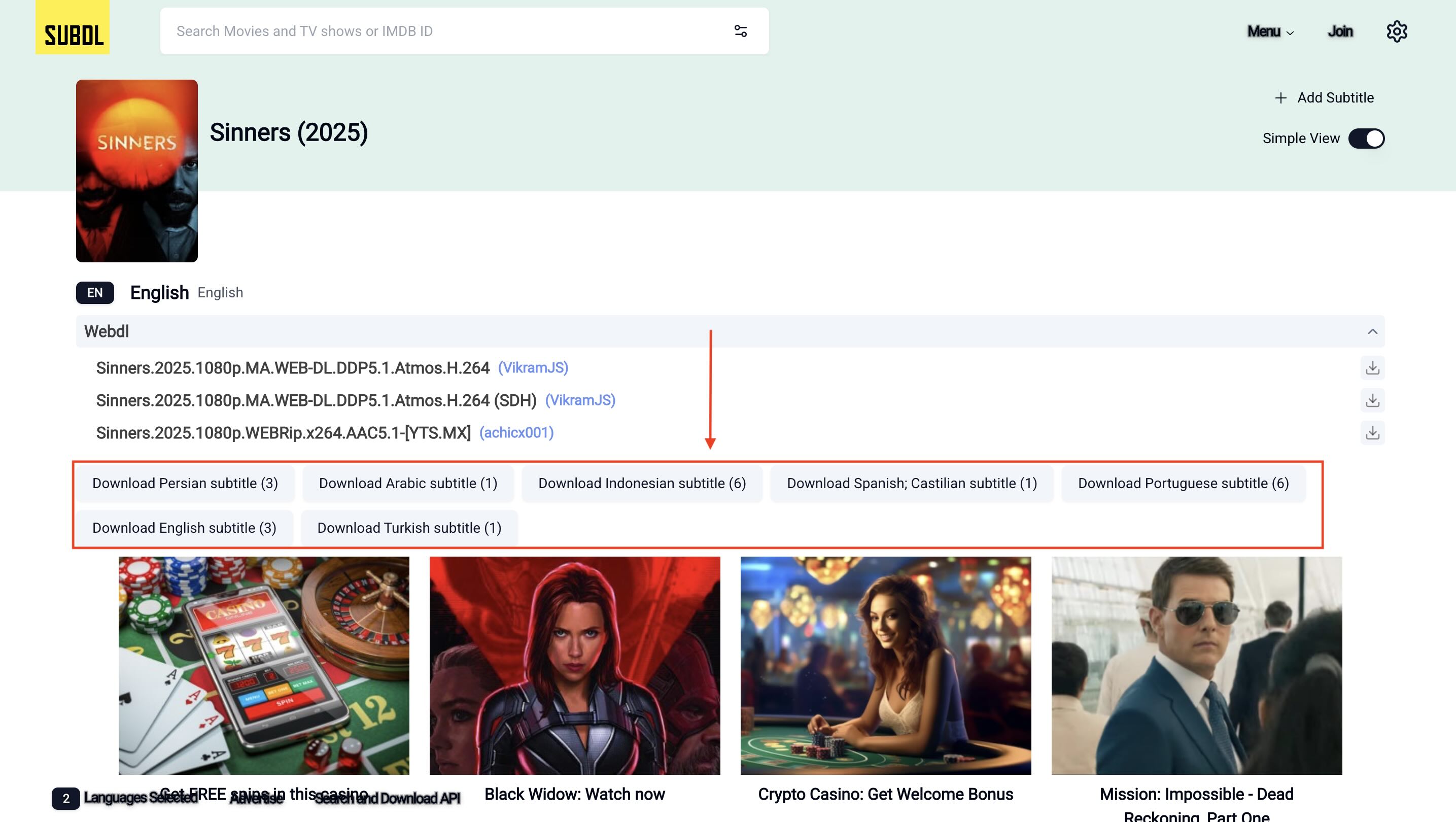This screenshot has height=822, width=1456.
Task: Toggle the Simple View switch
Action: click(1366, 139)
